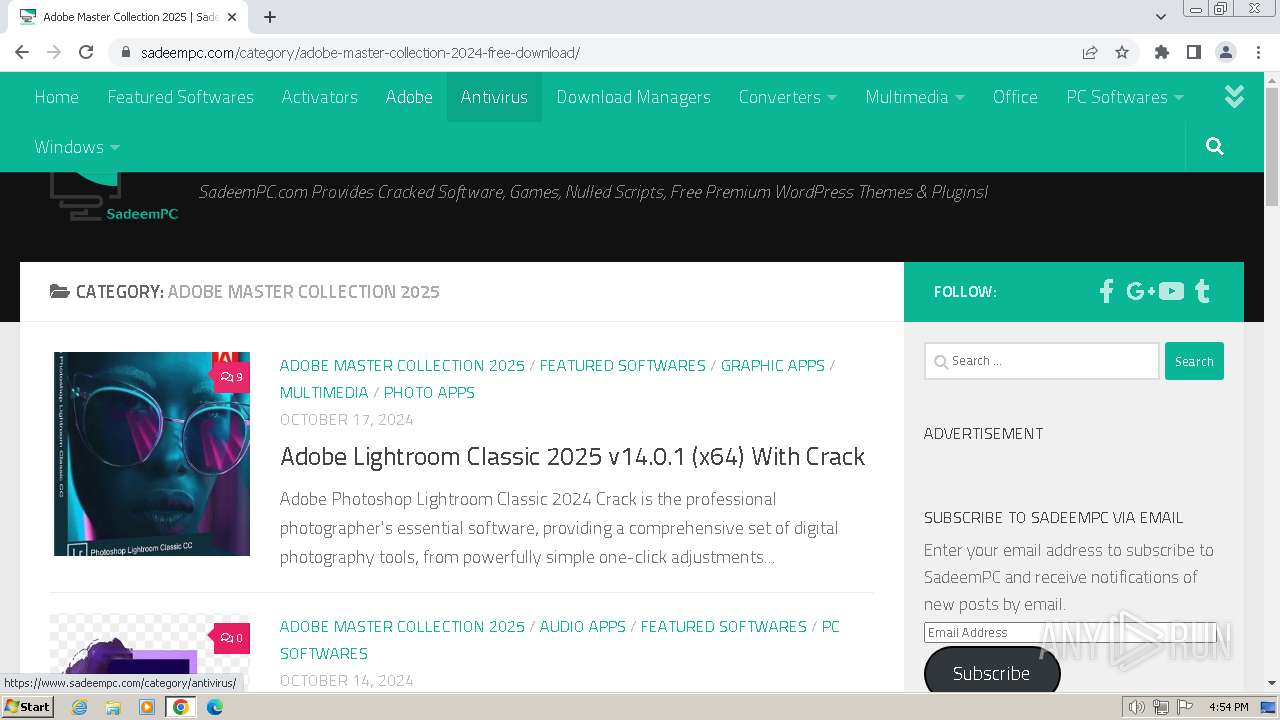Open Featured Softwares category of second post

(723, 627)
